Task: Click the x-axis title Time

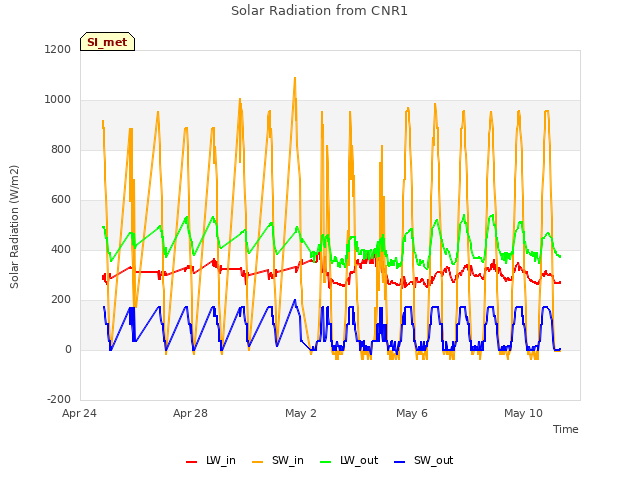Action: pos(565,429)
